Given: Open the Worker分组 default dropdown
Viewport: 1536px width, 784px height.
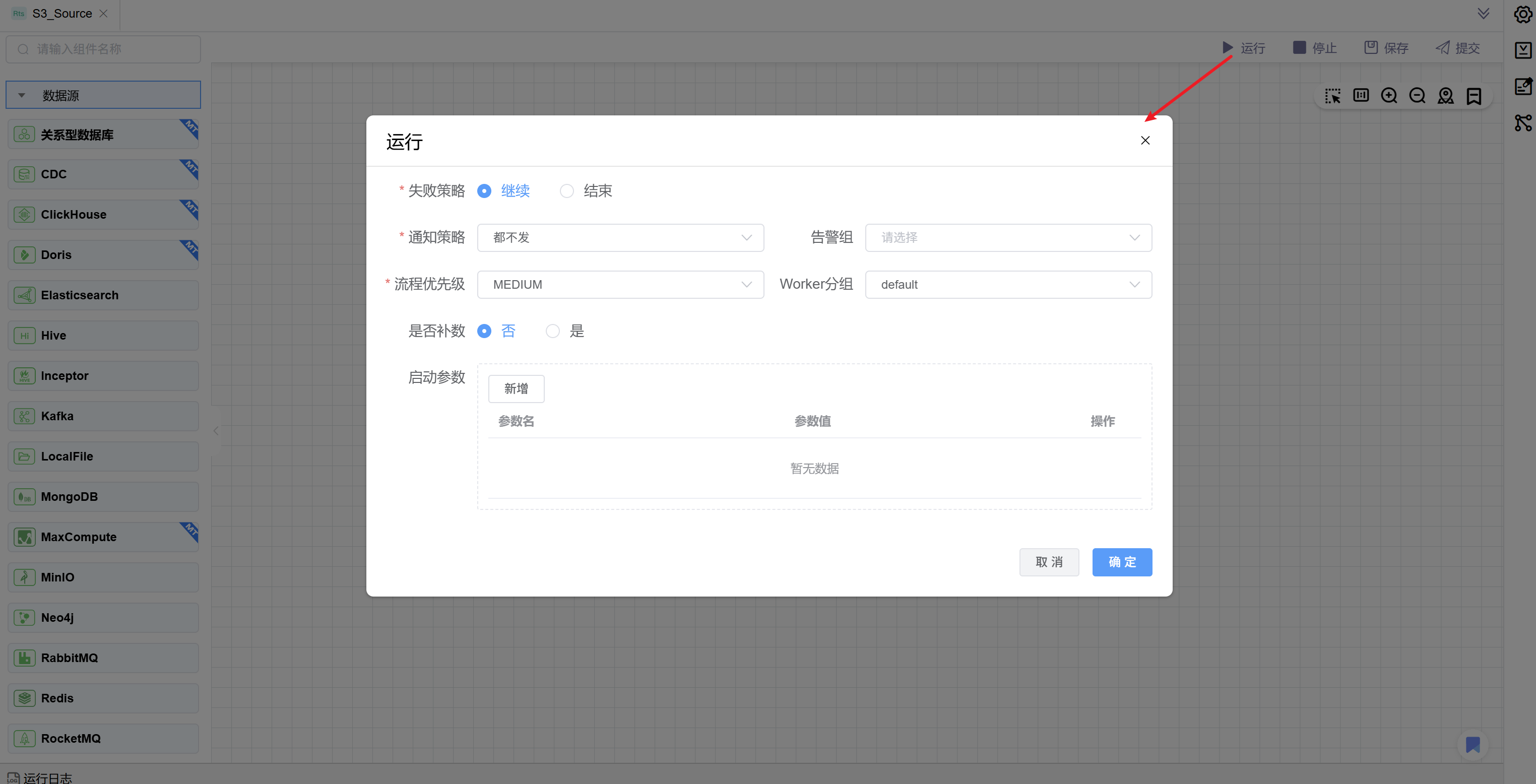Looking at the screenshot, I should point(1008,284).
